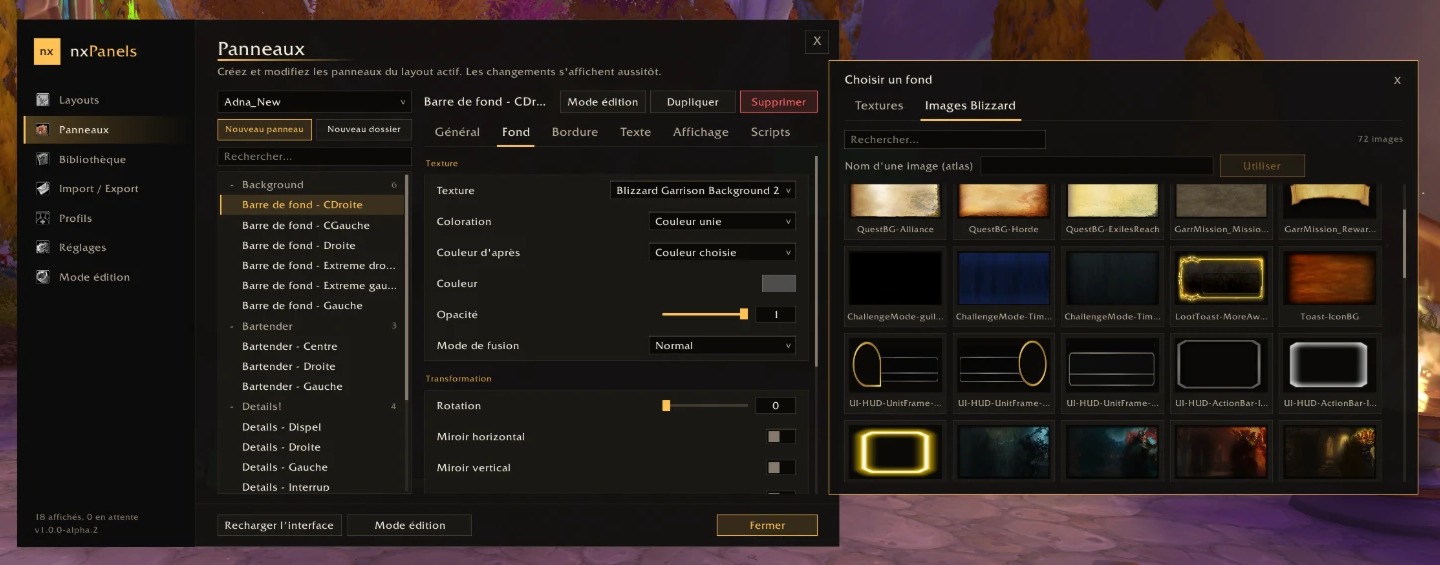Switch to the Texte tab
Viewport: 1440px width, 565px height.
point(635,132)
